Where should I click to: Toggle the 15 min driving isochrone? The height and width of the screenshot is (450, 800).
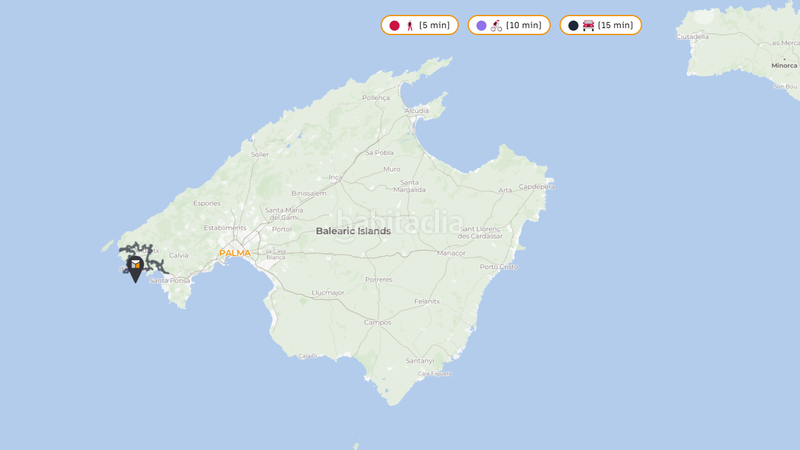(600, 26)
